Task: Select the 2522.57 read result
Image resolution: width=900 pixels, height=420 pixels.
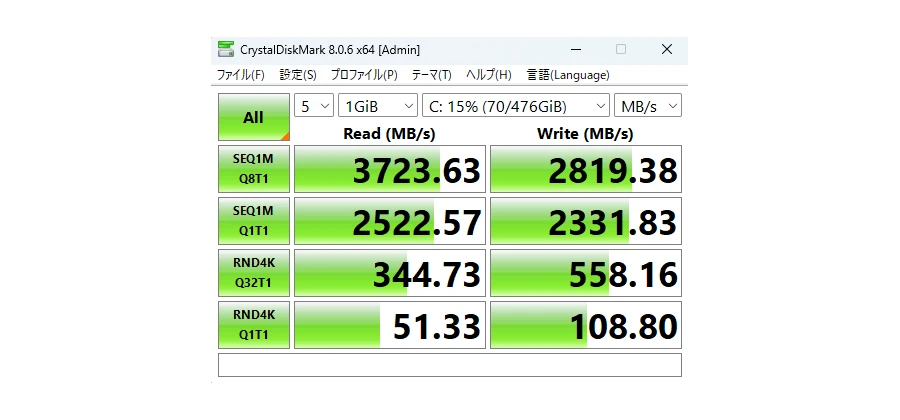Action: click(390, 221)
